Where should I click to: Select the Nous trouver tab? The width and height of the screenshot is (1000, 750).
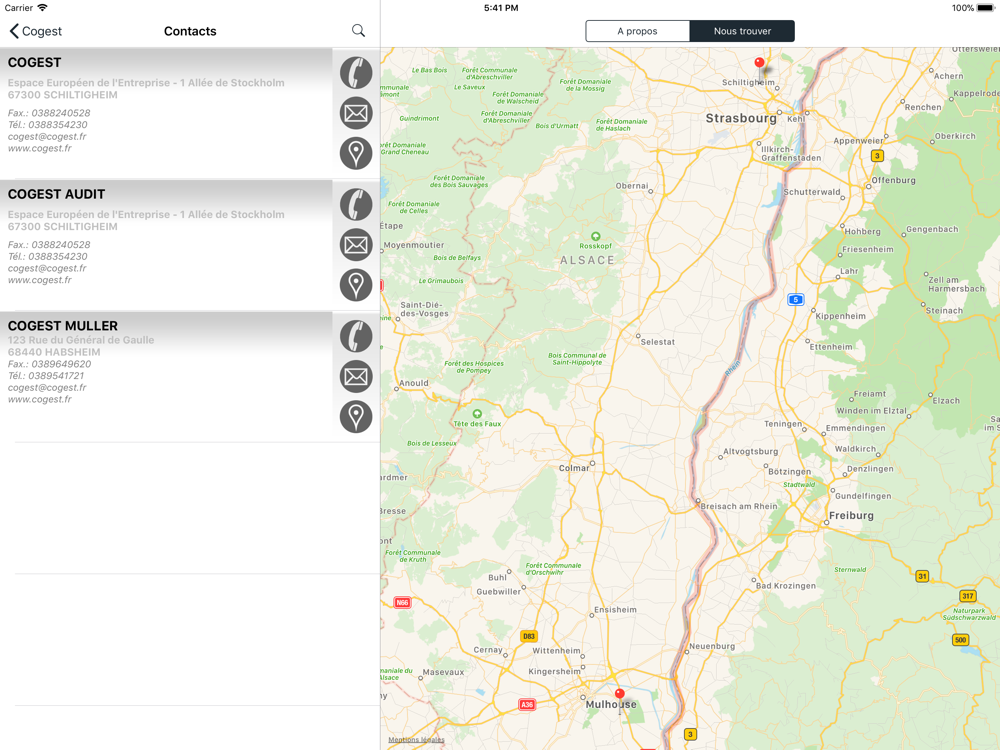(742, 31)
